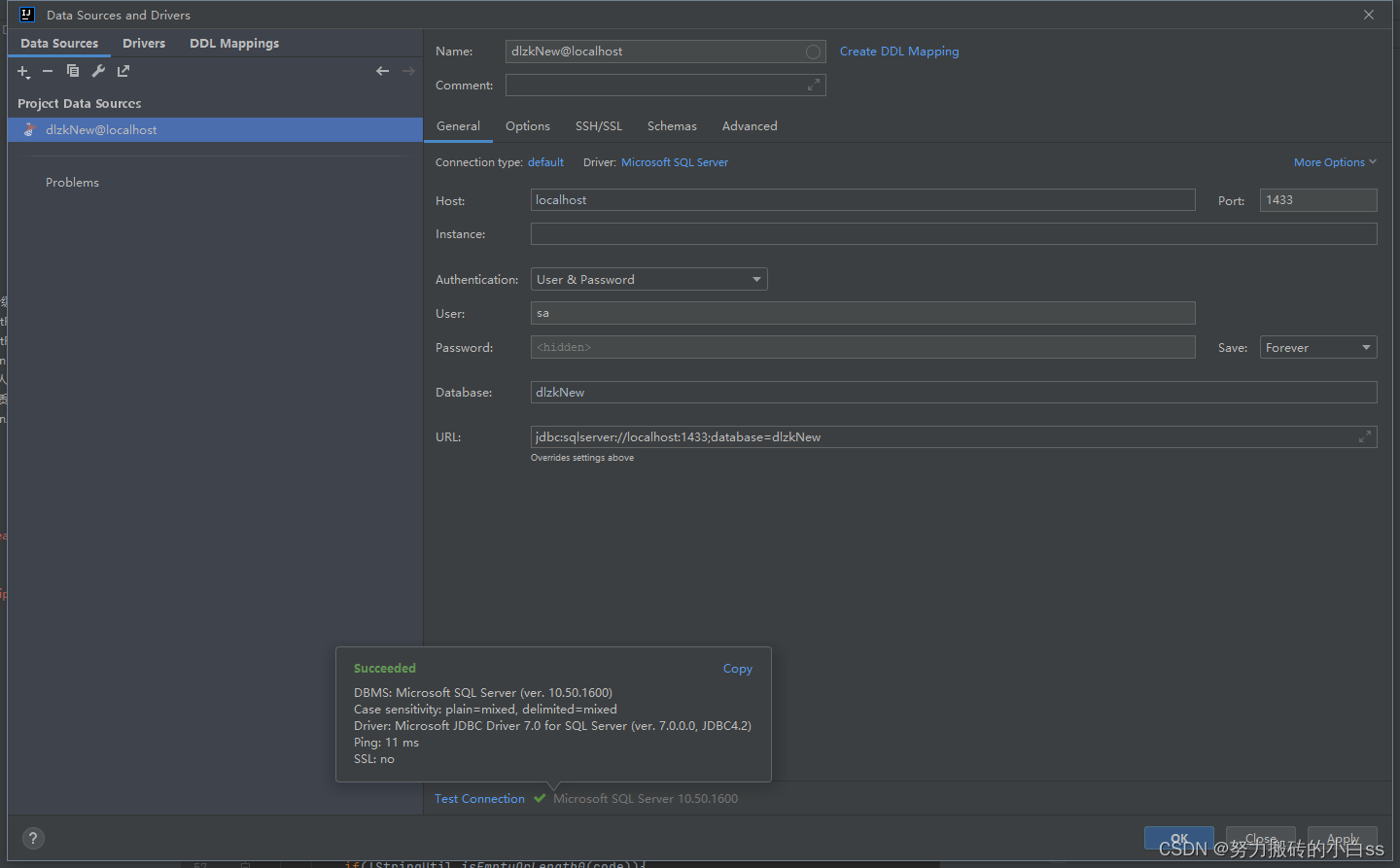Open the help question mark button
Viewport: 1400px width, 868px height.
[x=33, y=838]
